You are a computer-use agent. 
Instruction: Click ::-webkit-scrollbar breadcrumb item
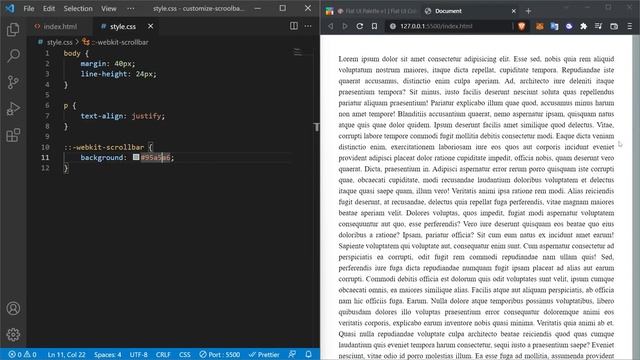(x=116, y=42)
